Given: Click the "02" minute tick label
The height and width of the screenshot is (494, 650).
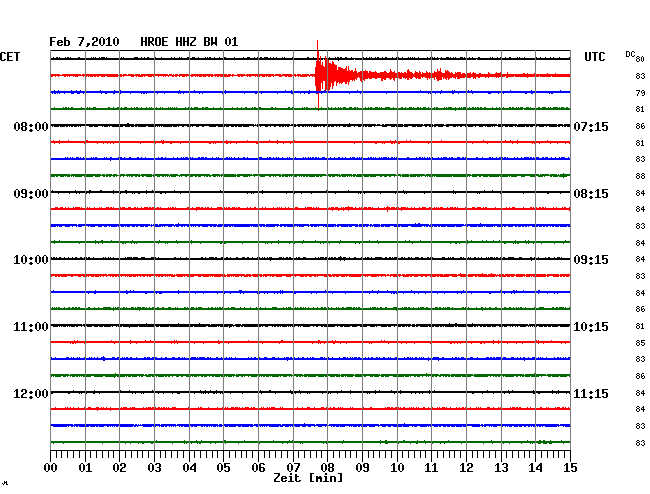Looking at the screenshot, I should click(x=119, y=468).
